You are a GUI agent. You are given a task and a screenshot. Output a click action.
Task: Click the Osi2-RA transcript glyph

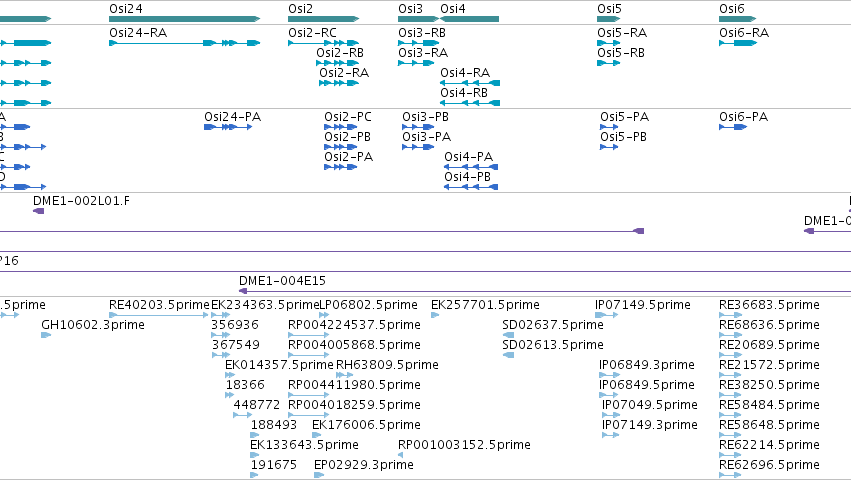point(339,83)
